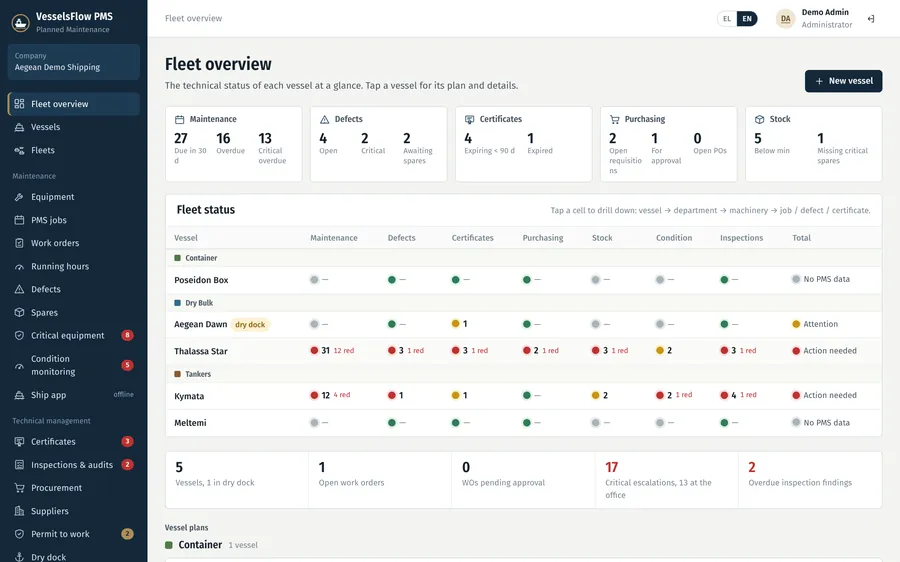
Task: Open the 13 Critical overdue figure
Action: click(273, 148)
